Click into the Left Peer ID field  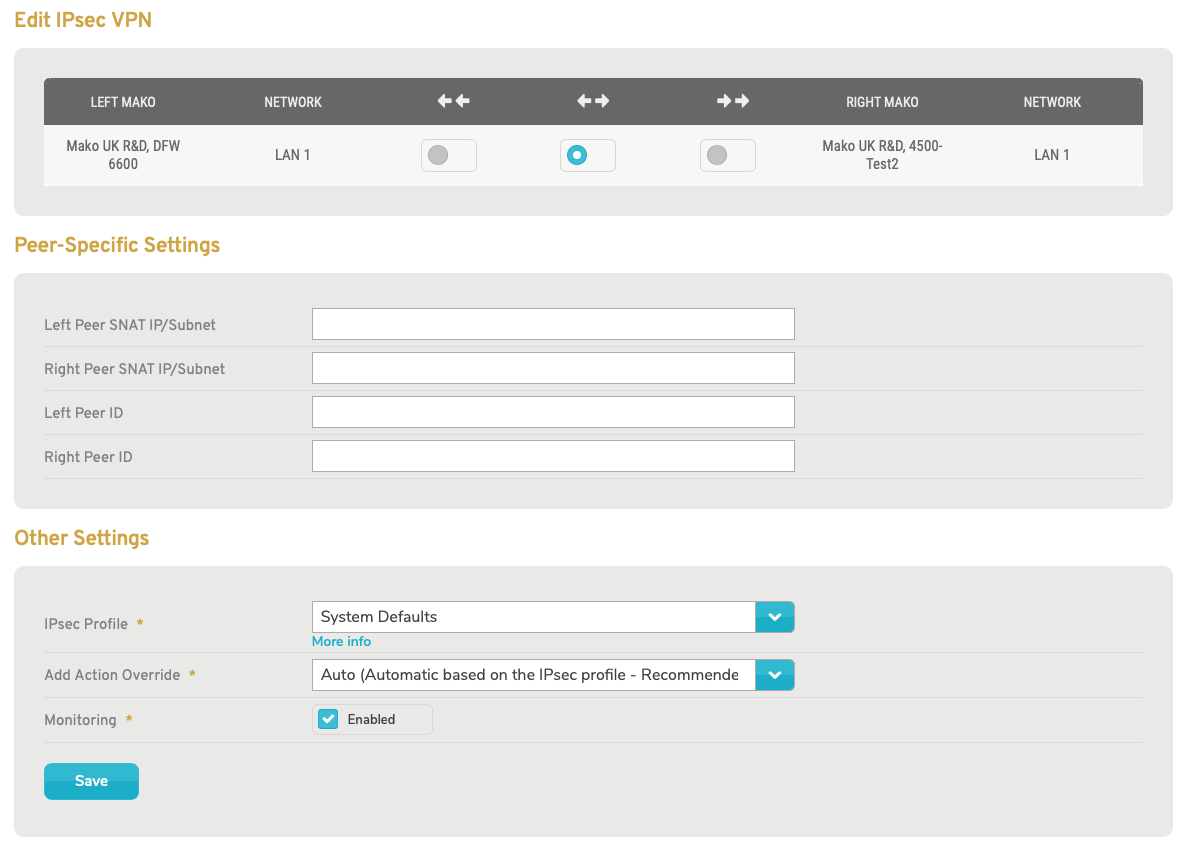(x=553, y=412)
